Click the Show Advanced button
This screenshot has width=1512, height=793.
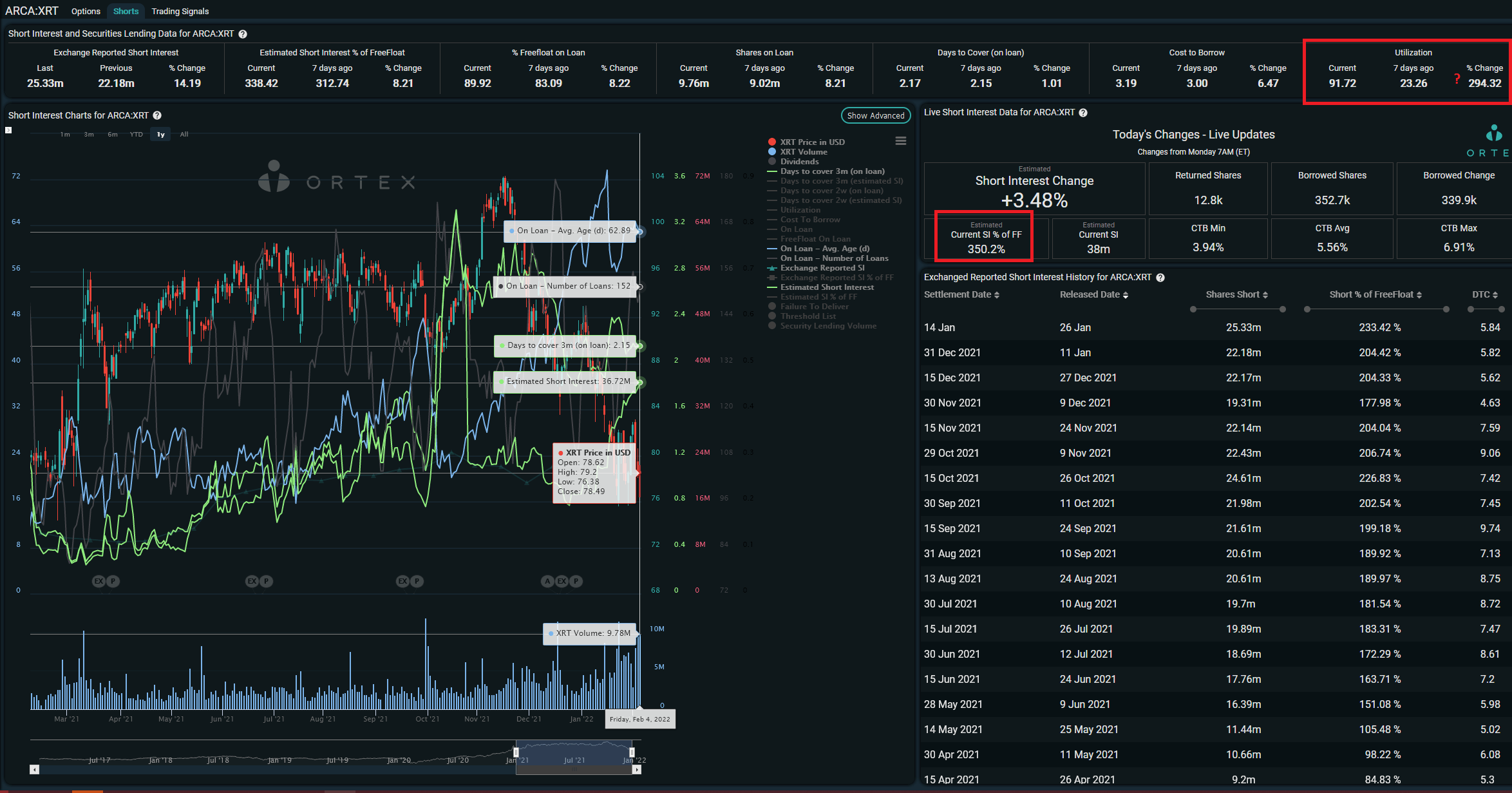pos(875,115)
